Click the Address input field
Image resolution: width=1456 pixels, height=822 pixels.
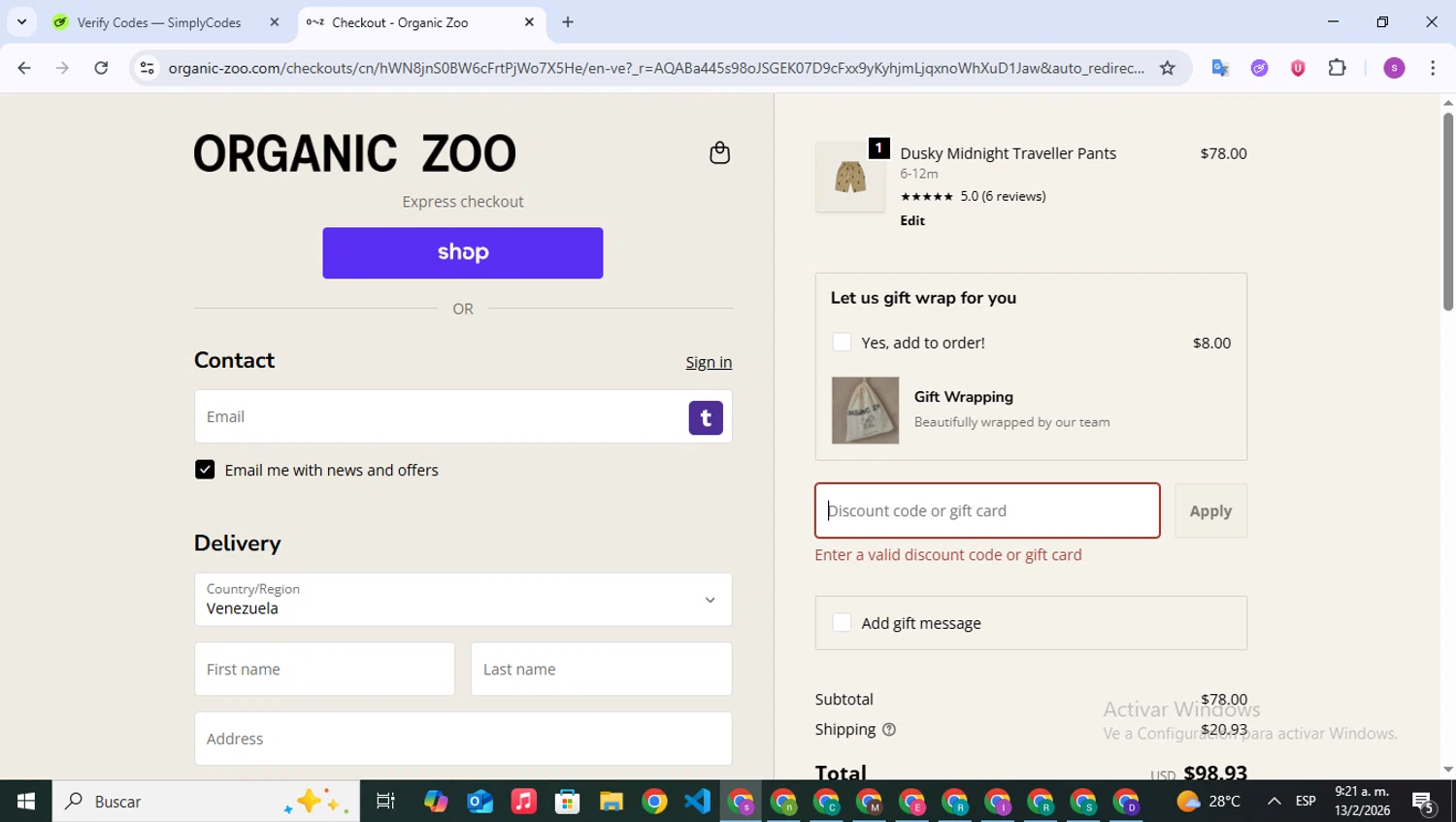[x=463, y=740]
